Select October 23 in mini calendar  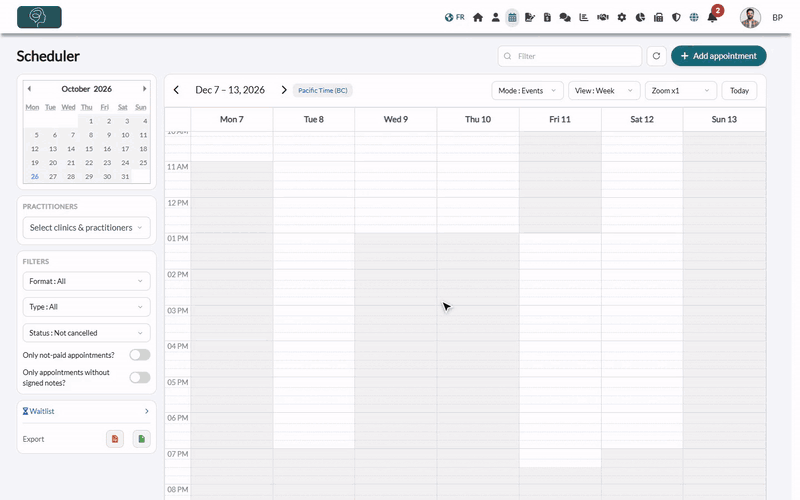(107, 163)
